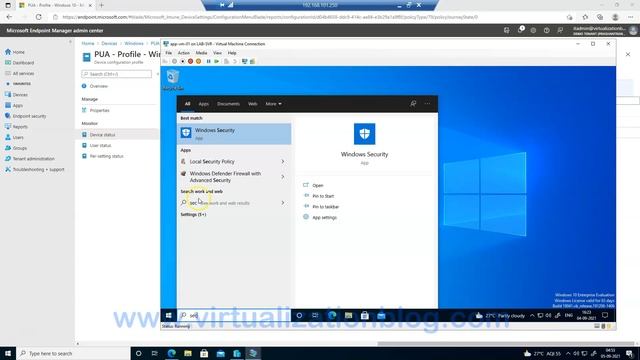
Task: Open Windows Security best match result
Action: tap(234, 134)
